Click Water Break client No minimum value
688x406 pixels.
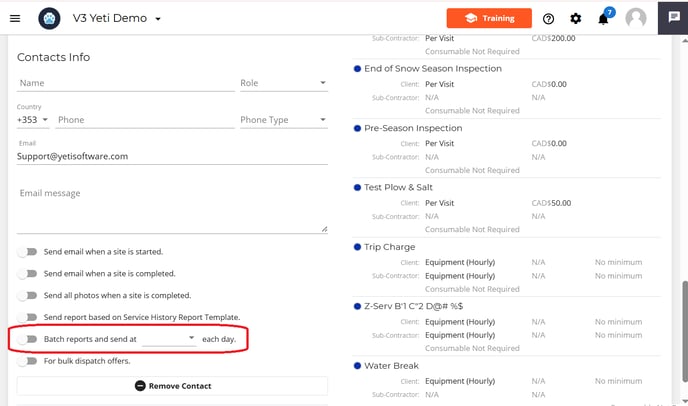coord(618,381)
